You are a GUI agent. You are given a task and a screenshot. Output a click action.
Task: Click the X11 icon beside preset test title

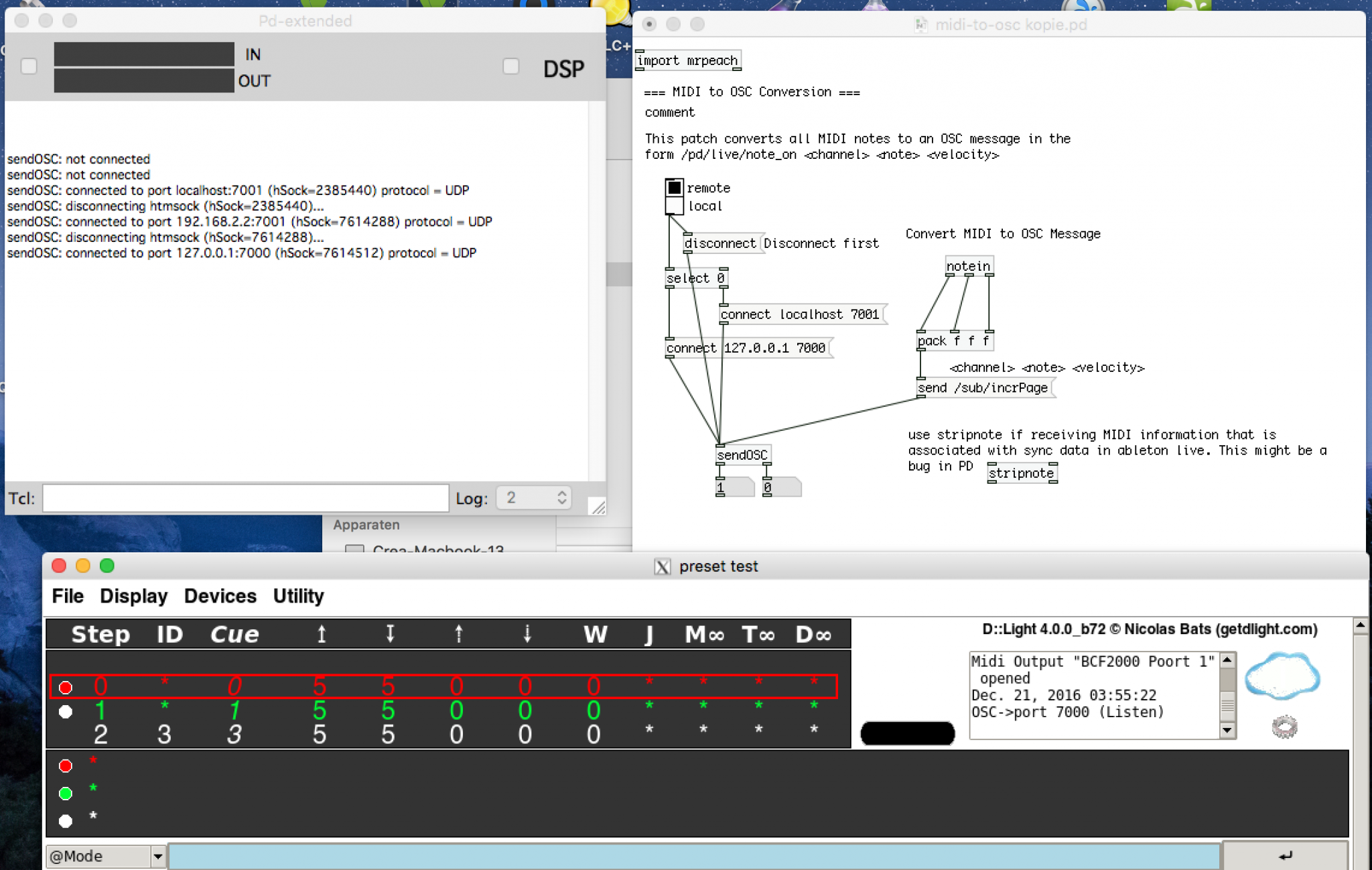click(x=662, y=567)
